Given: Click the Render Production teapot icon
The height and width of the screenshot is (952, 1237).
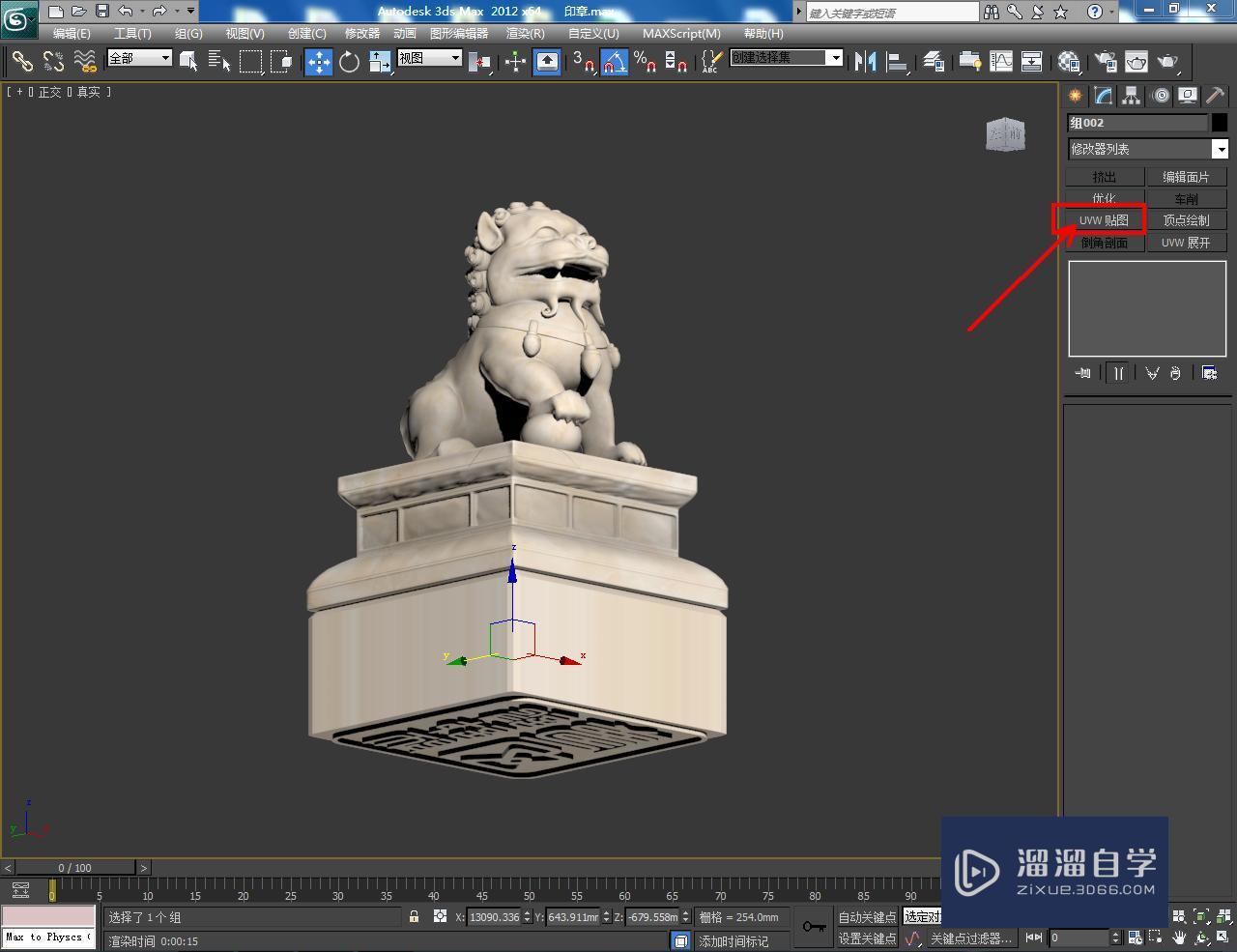Looking at the screenshot, I should click(1168, 62).
